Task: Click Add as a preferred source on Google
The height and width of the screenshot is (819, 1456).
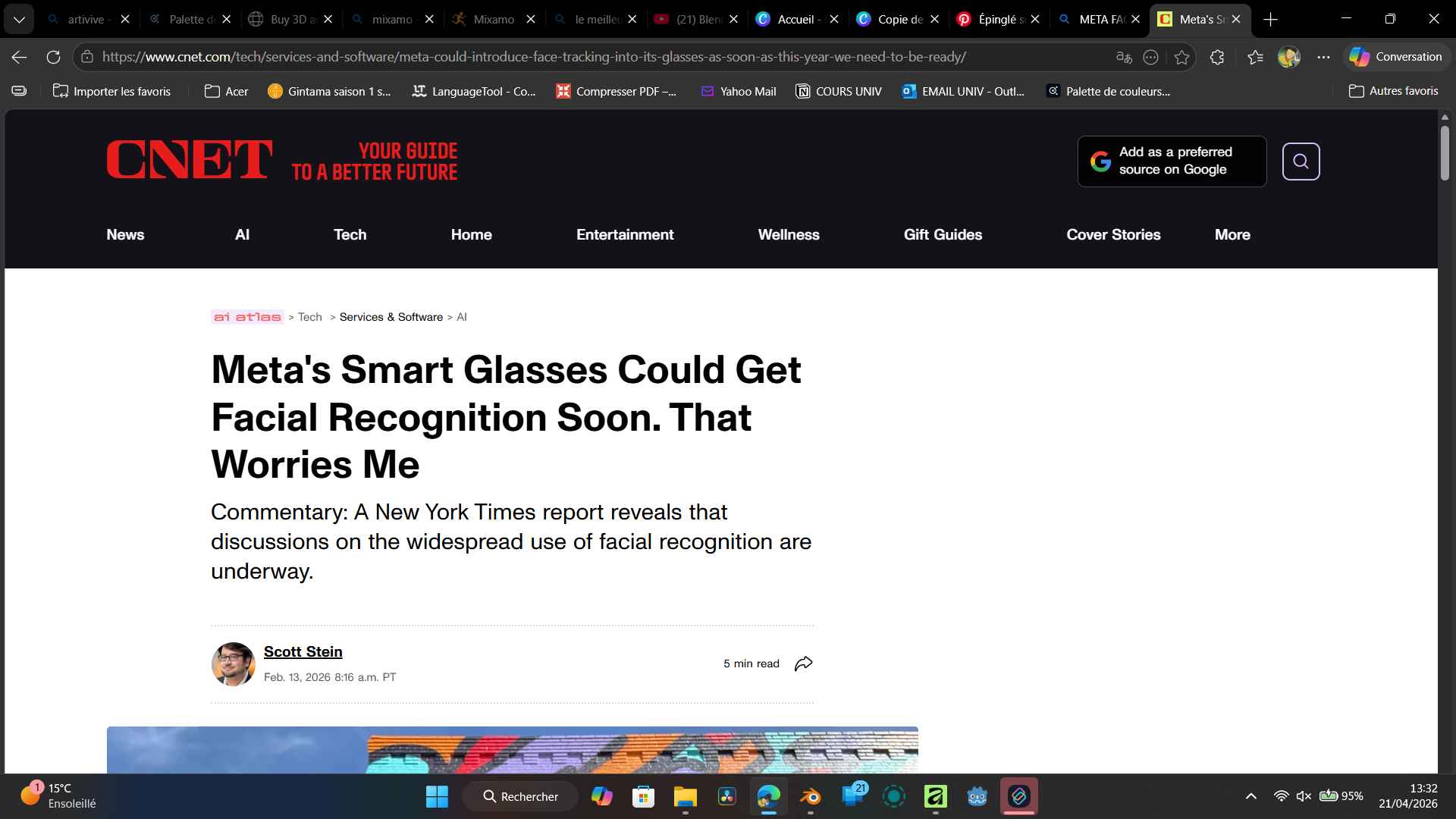Action: [x=1172, y=161]
